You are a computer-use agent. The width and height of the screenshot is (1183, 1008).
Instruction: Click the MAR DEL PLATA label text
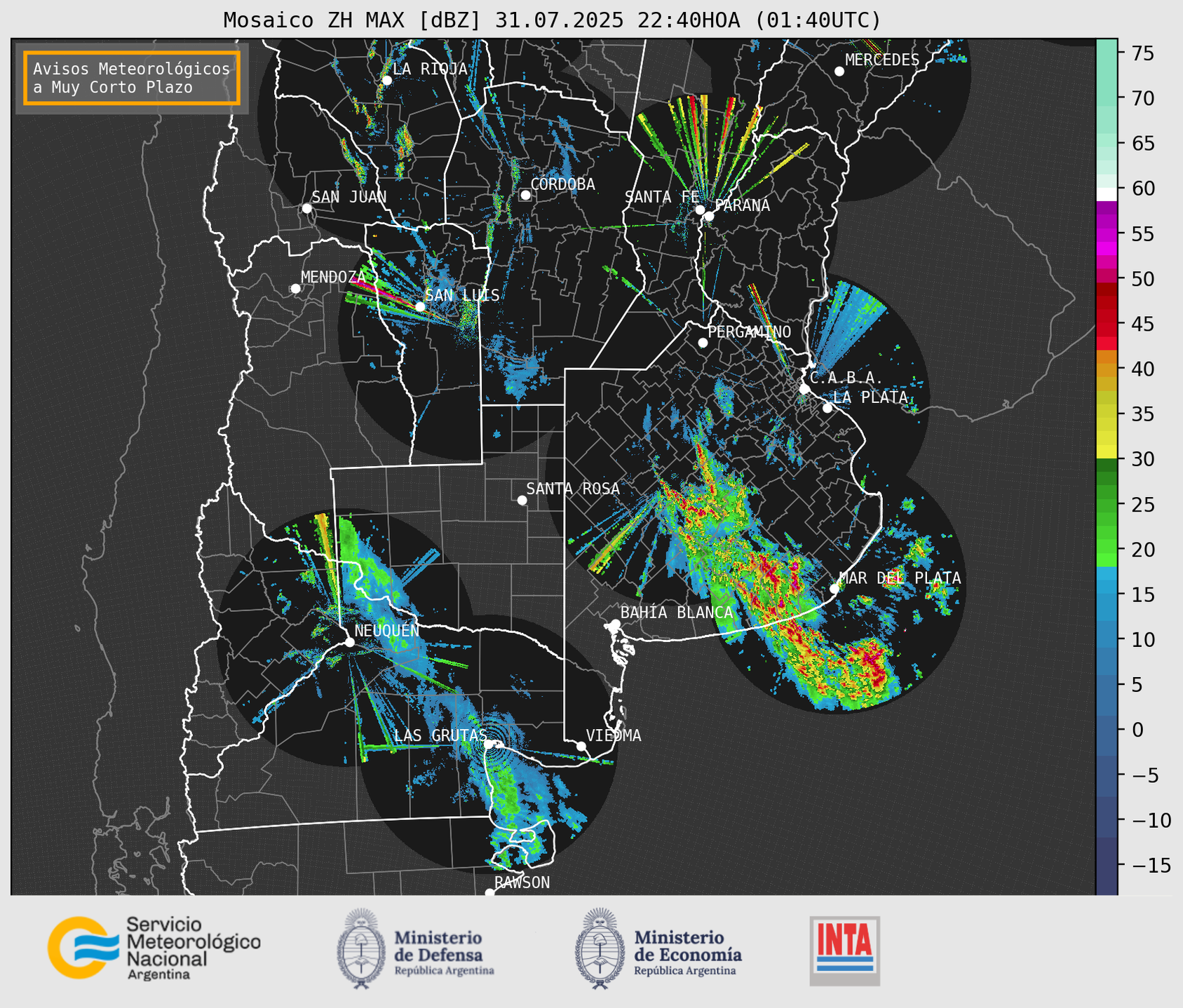[900, 578]
